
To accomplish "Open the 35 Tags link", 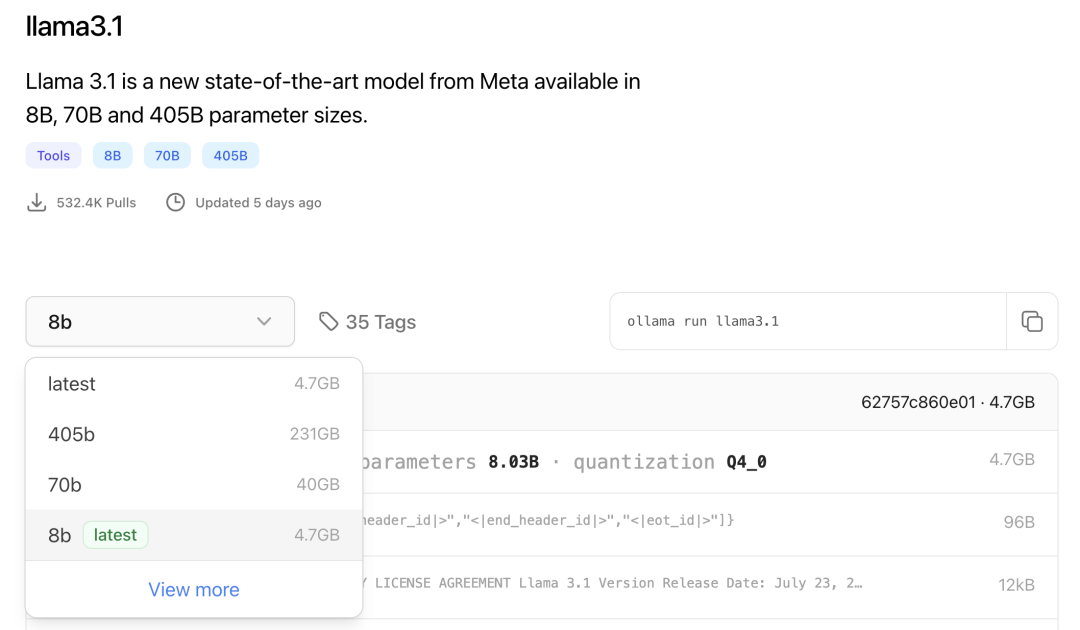I will 380,322.
